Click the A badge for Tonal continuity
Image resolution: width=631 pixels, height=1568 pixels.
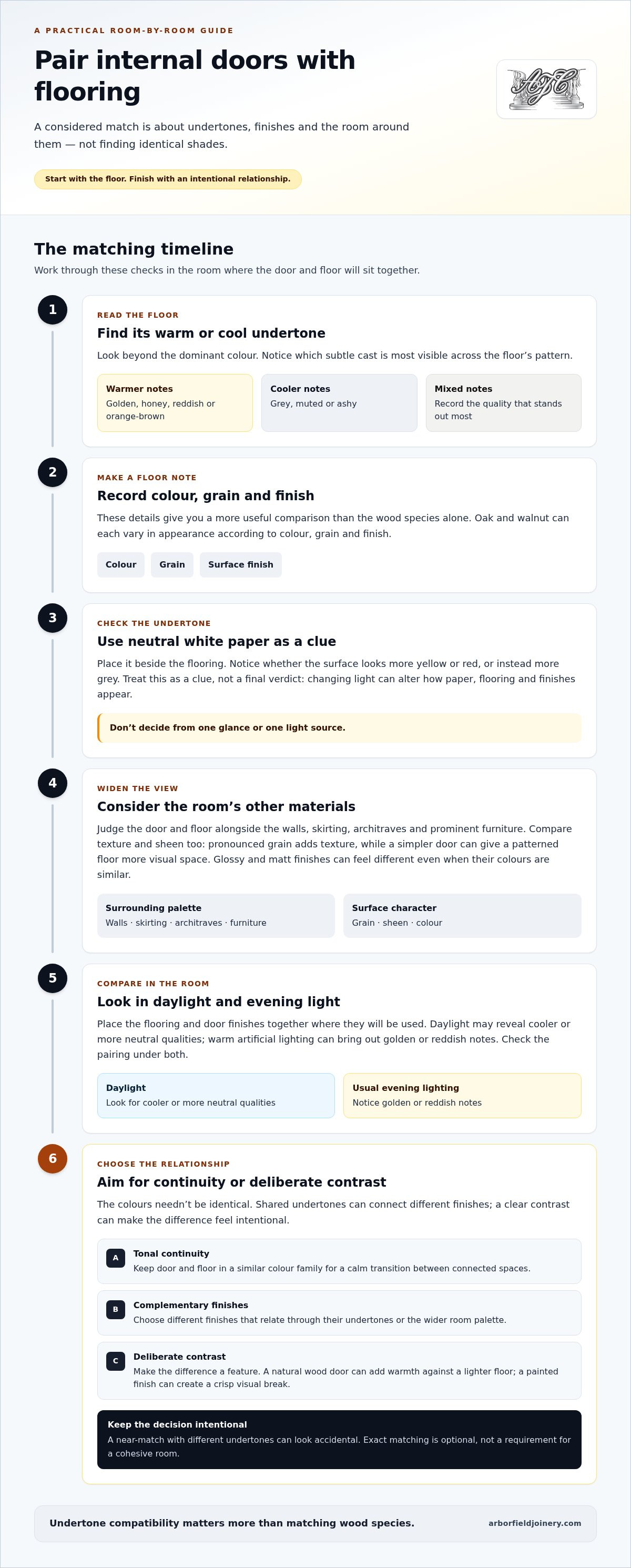click(116, 1258)
